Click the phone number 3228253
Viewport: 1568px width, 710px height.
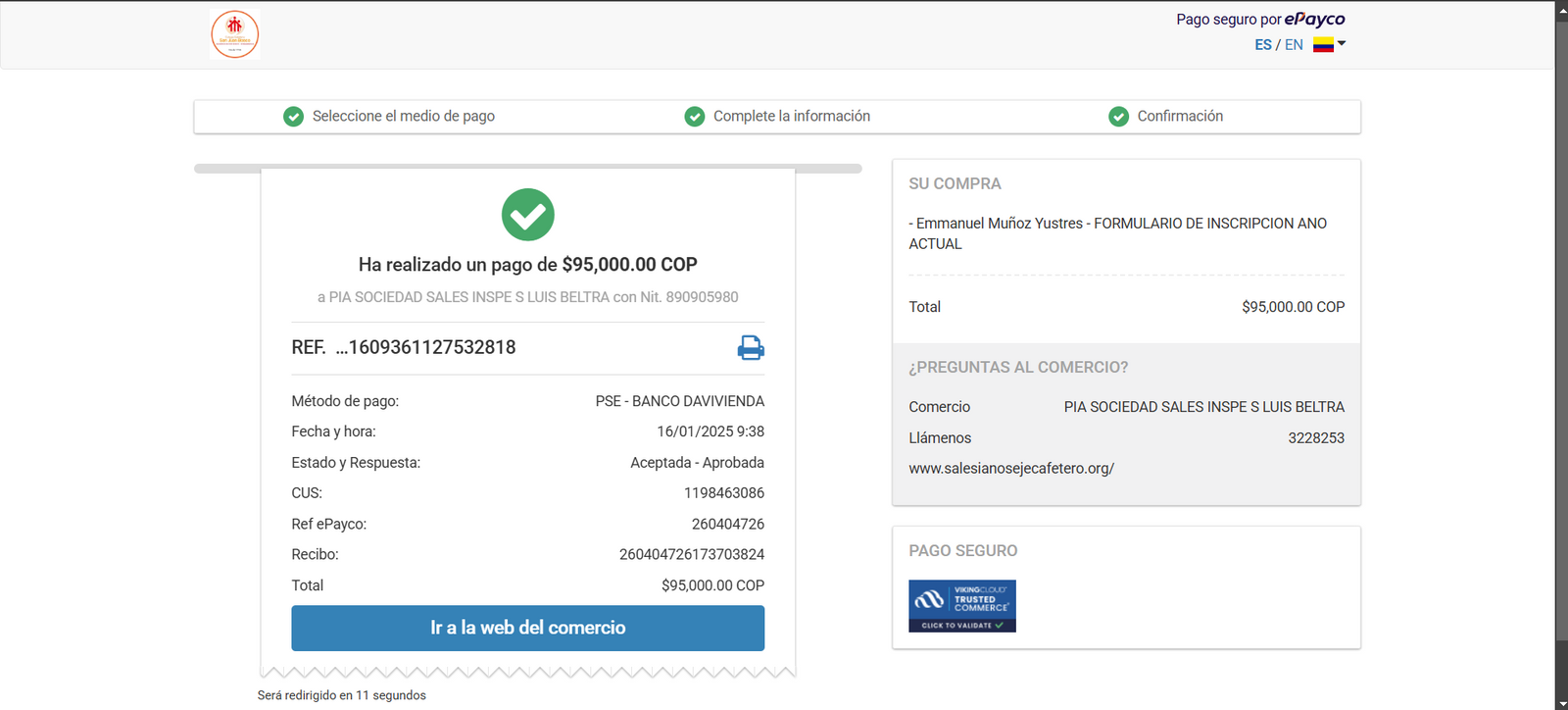1316,438
